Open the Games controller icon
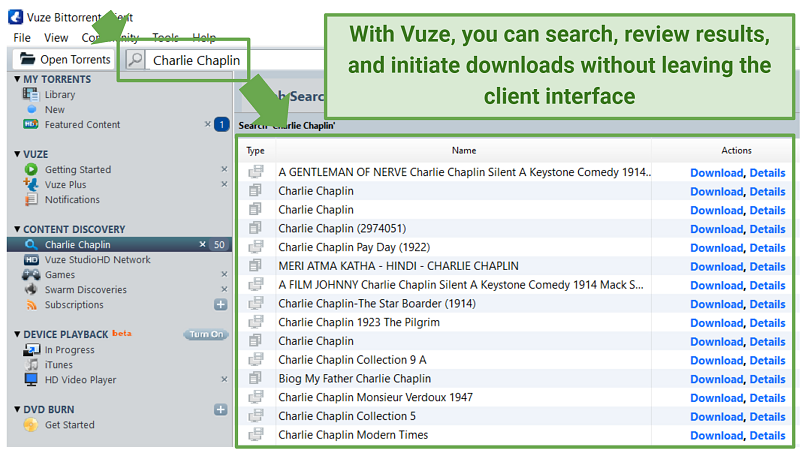 31,275
